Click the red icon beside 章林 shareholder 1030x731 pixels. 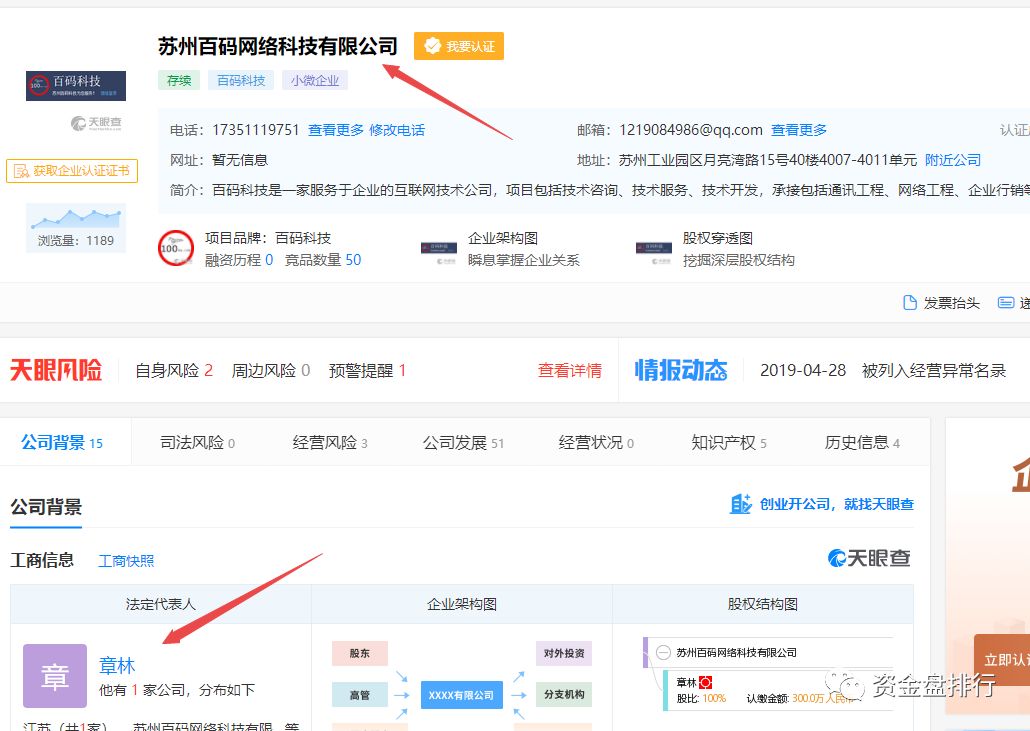pyautogui.click(x=705, y=682)
